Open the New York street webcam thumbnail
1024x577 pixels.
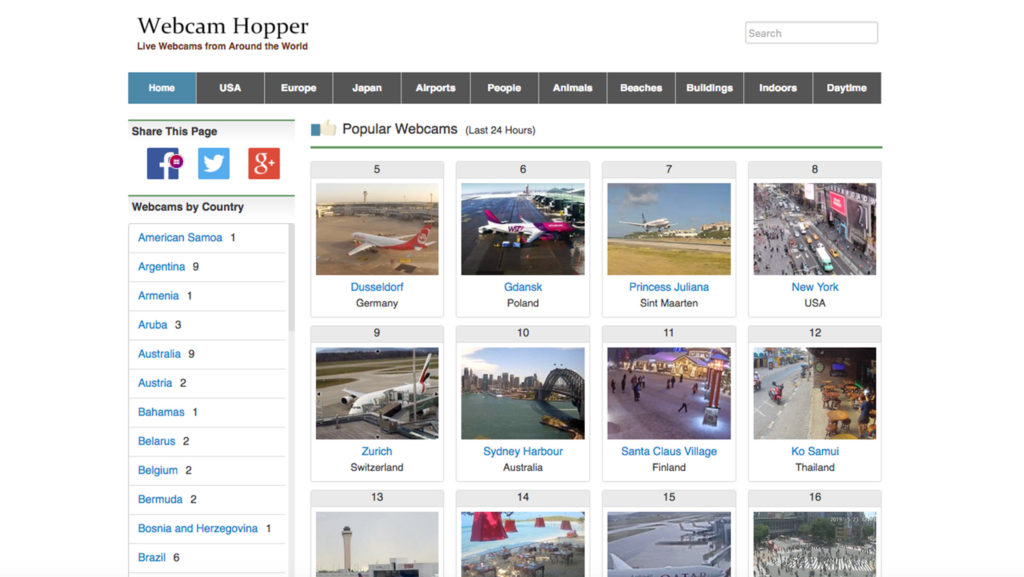(x=815, y=229)
